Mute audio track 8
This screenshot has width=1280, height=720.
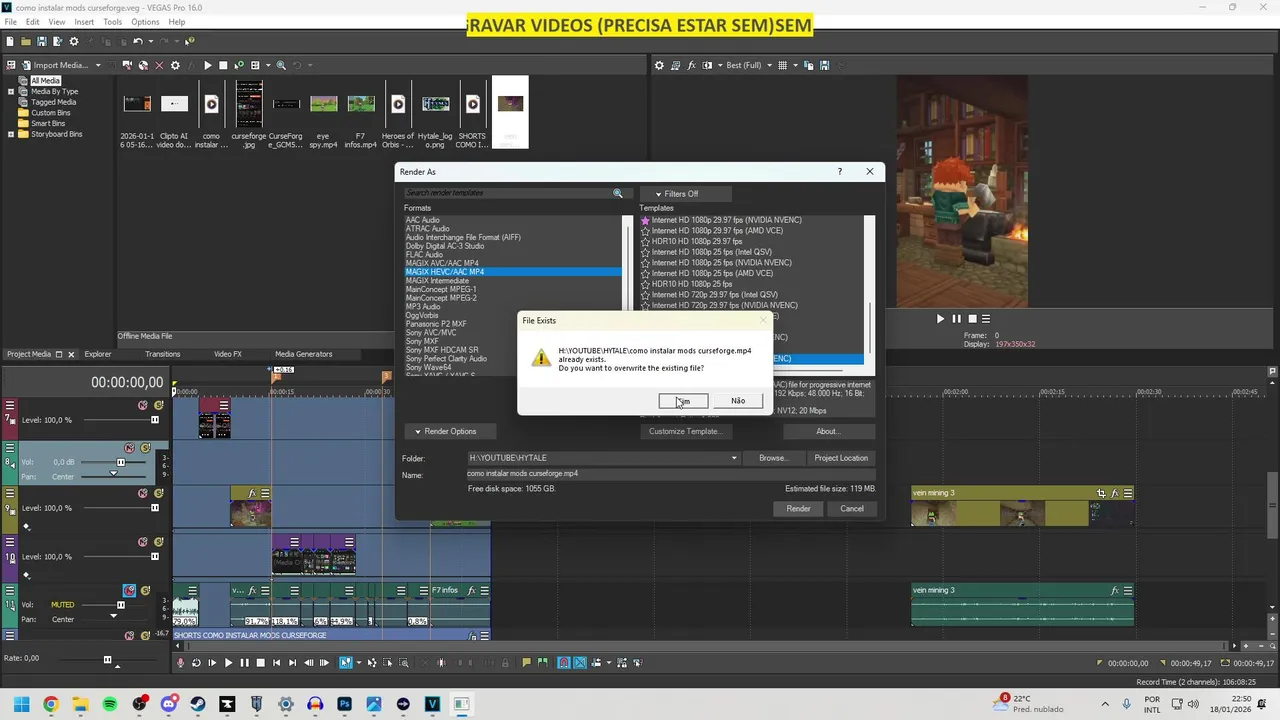(129, 448)
